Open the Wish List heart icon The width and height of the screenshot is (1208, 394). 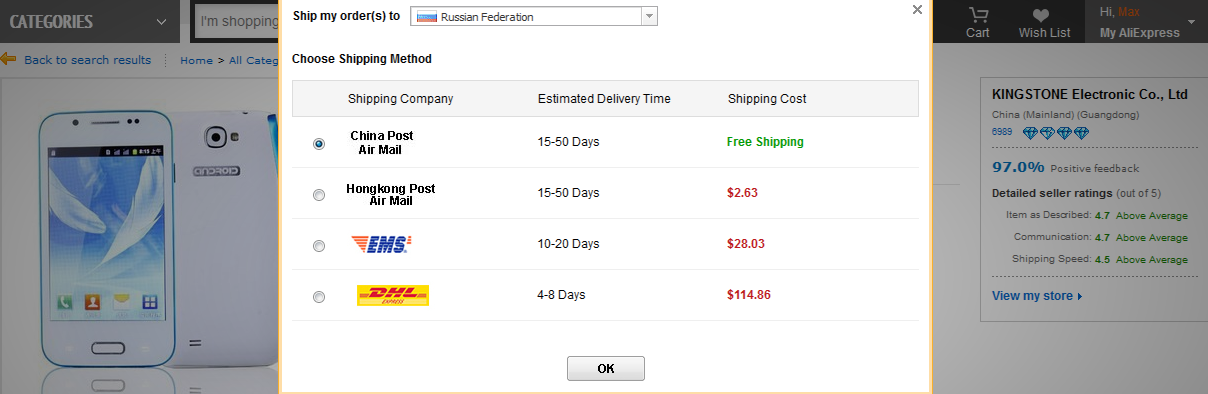pyautogui.click(x=1042, y=15)
